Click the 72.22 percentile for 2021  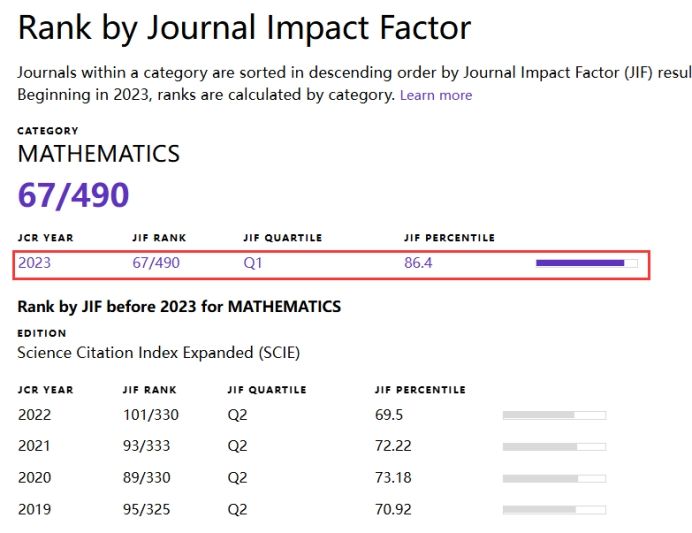(394, 446)
